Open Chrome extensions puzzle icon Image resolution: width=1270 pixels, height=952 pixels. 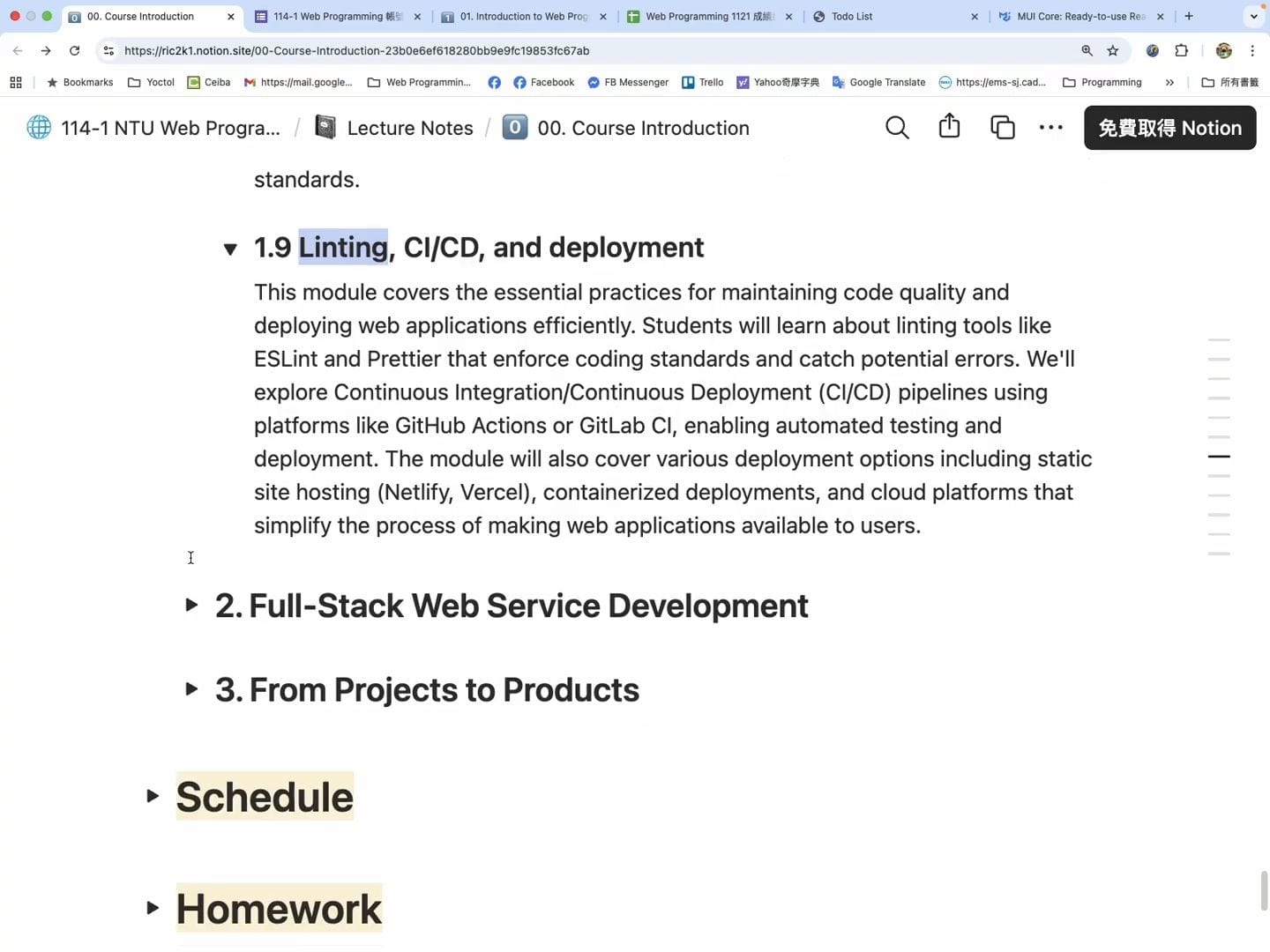pyautogui.click(x=1182, y=51)
